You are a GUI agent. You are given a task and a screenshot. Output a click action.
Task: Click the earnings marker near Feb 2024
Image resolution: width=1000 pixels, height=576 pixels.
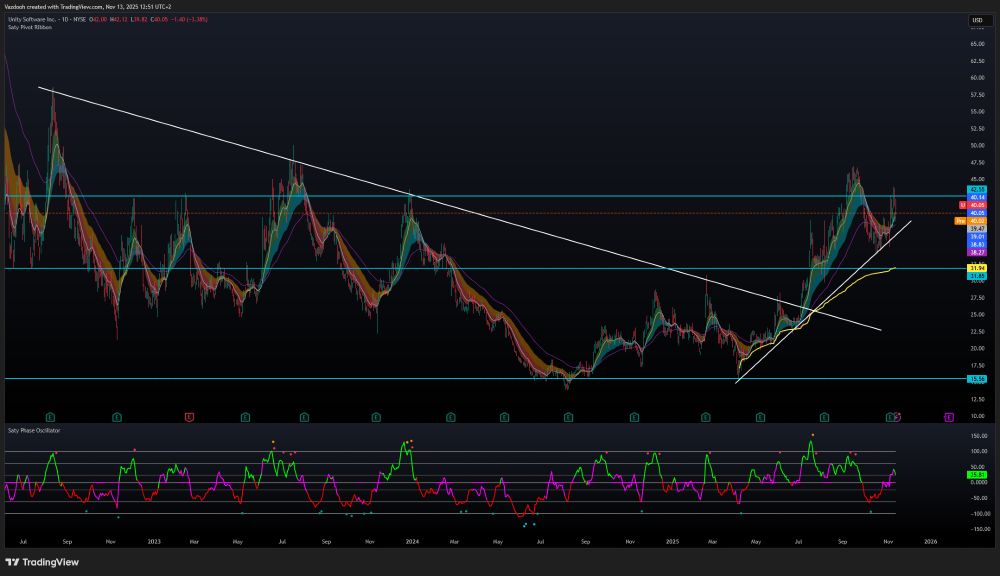click(x=451, y=417)
